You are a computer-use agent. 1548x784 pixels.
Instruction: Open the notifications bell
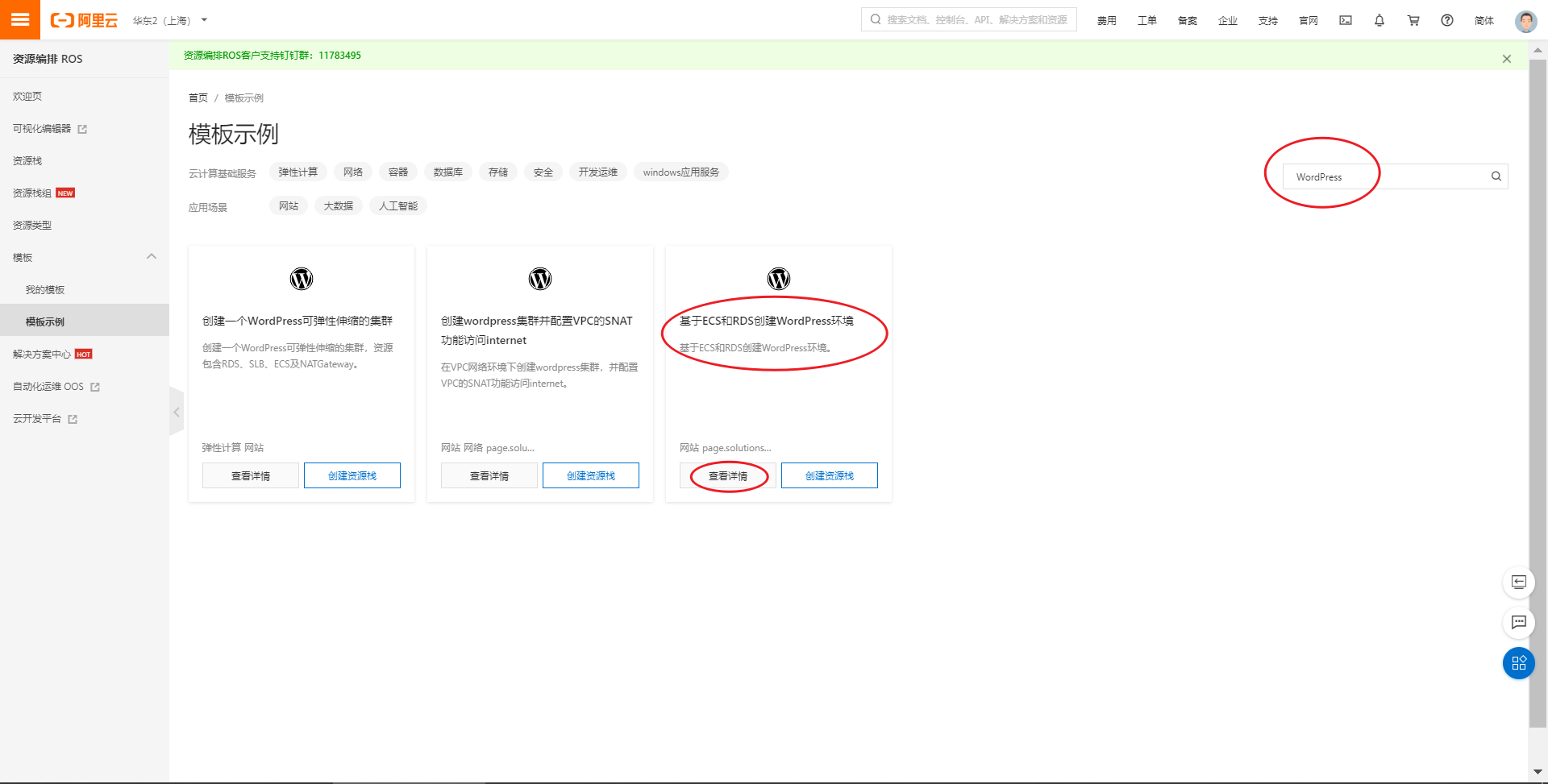1379,20
